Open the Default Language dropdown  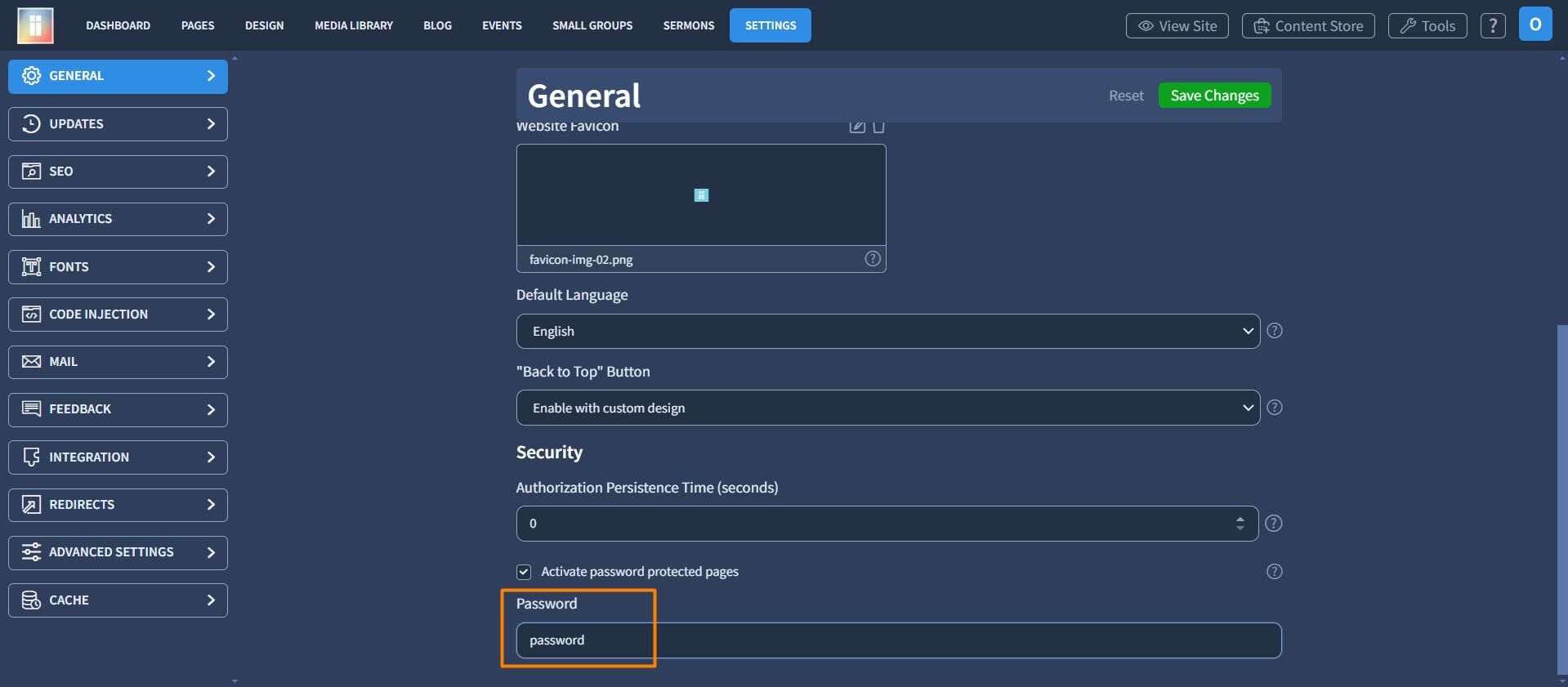click(x=888, y=331)
